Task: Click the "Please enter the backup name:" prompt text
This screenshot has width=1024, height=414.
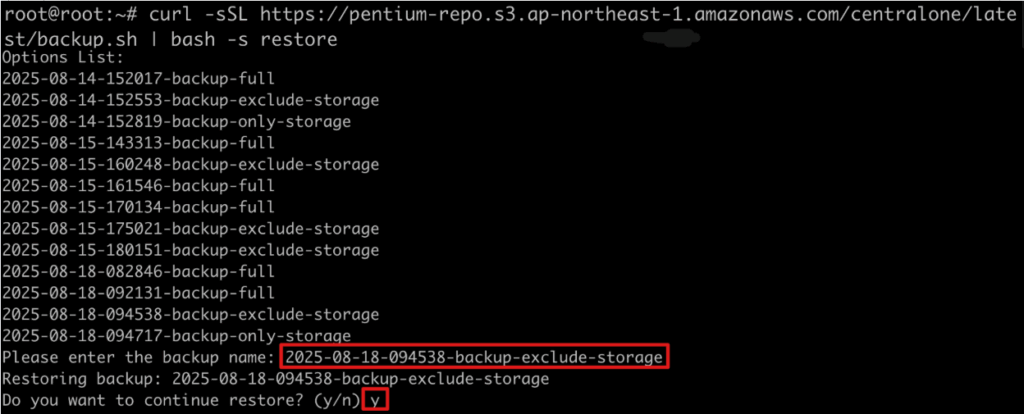Action: pos(138,357)
